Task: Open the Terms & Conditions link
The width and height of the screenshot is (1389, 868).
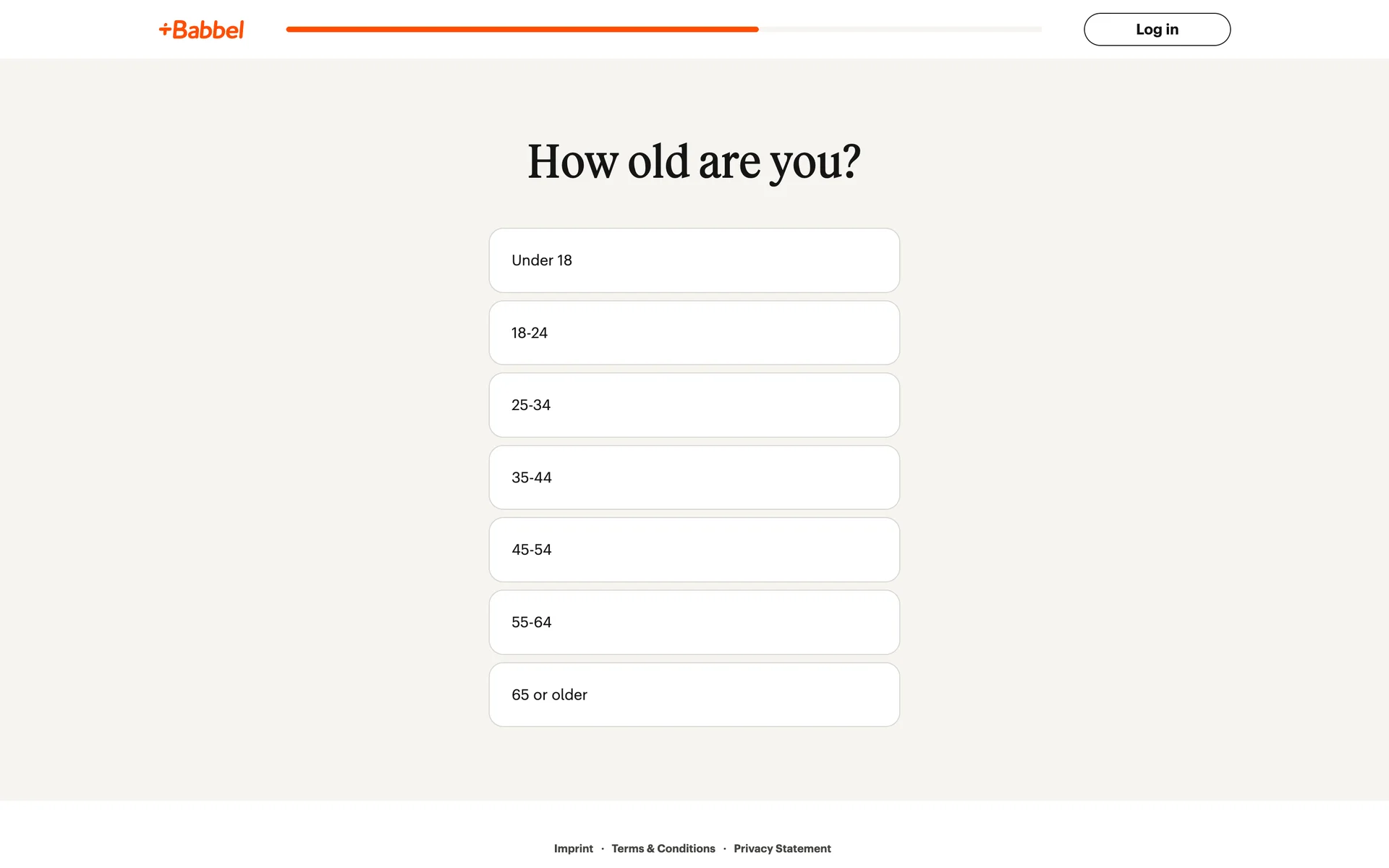Action: [663, 848]
